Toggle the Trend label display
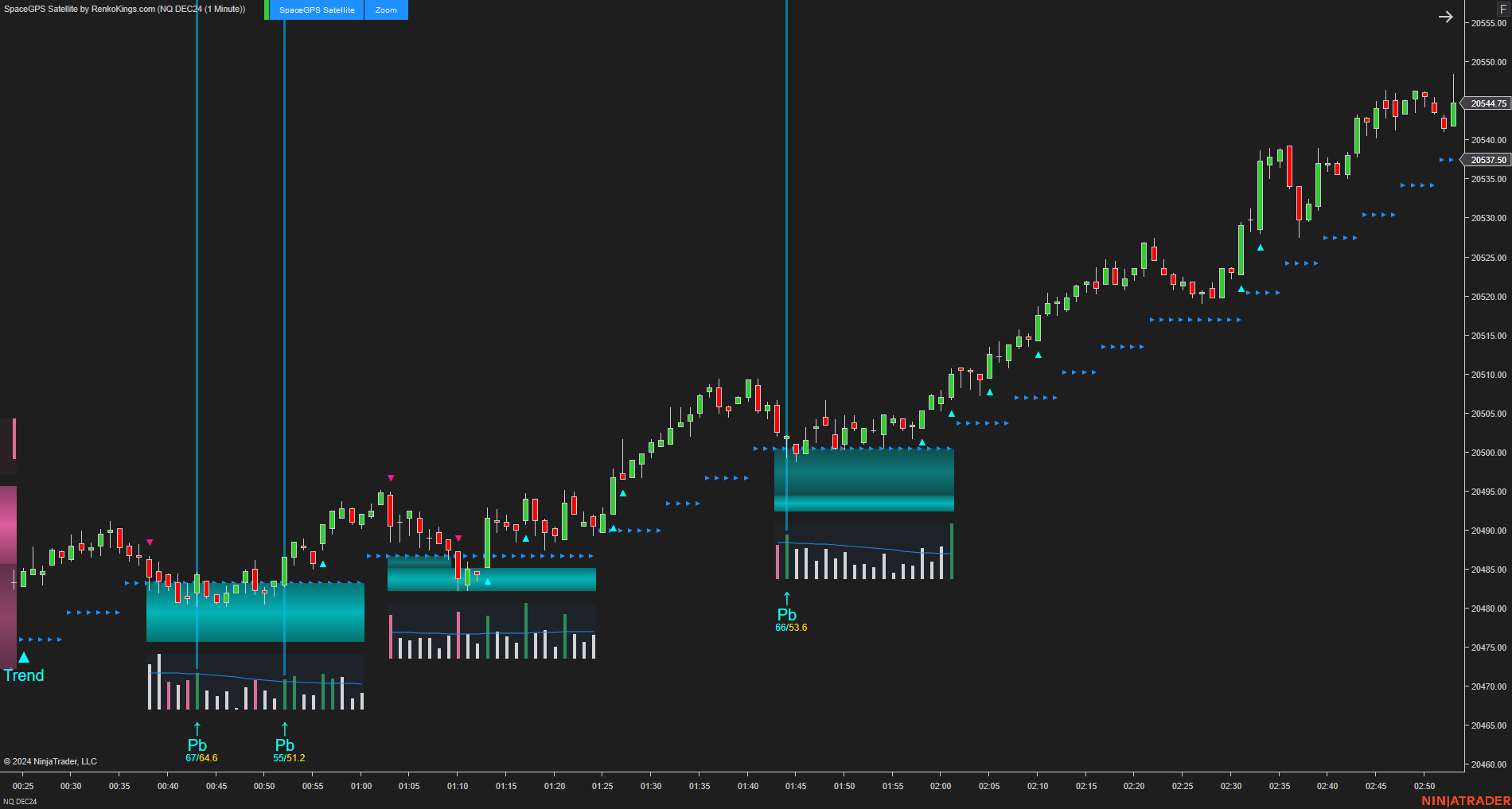 24,675
